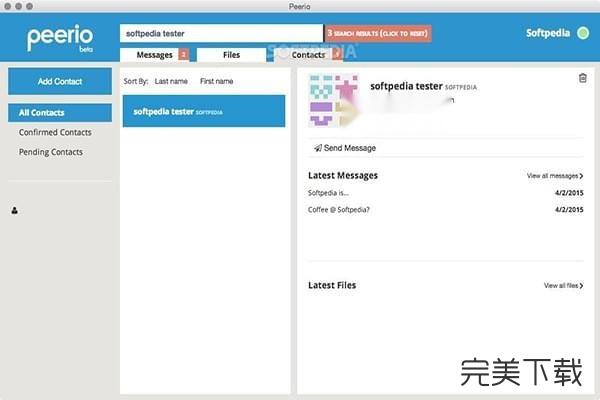Click the Add Contact button
The image size is (600, 400).
pos(60,81)
